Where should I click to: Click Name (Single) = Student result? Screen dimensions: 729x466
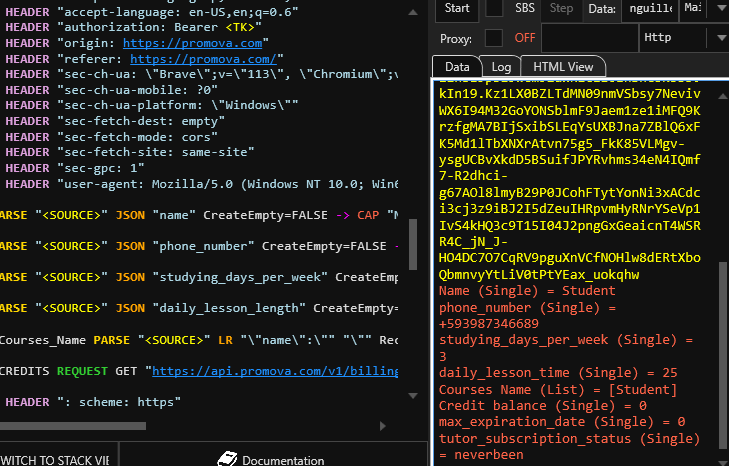[527, 291]
